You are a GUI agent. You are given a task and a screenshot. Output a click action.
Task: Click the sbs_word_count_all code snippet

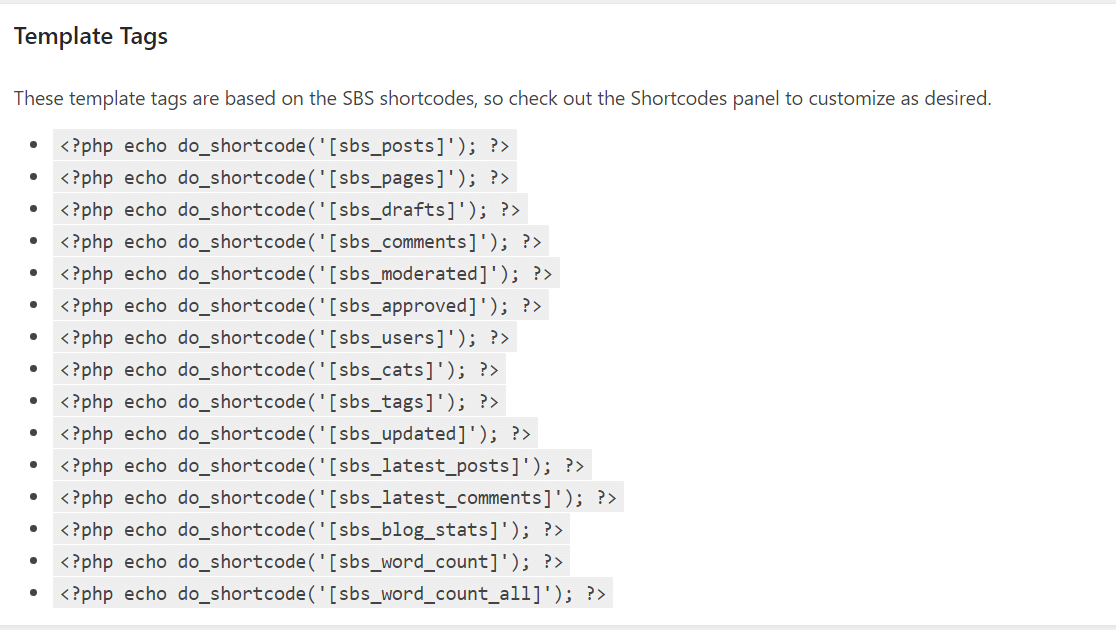333,594
